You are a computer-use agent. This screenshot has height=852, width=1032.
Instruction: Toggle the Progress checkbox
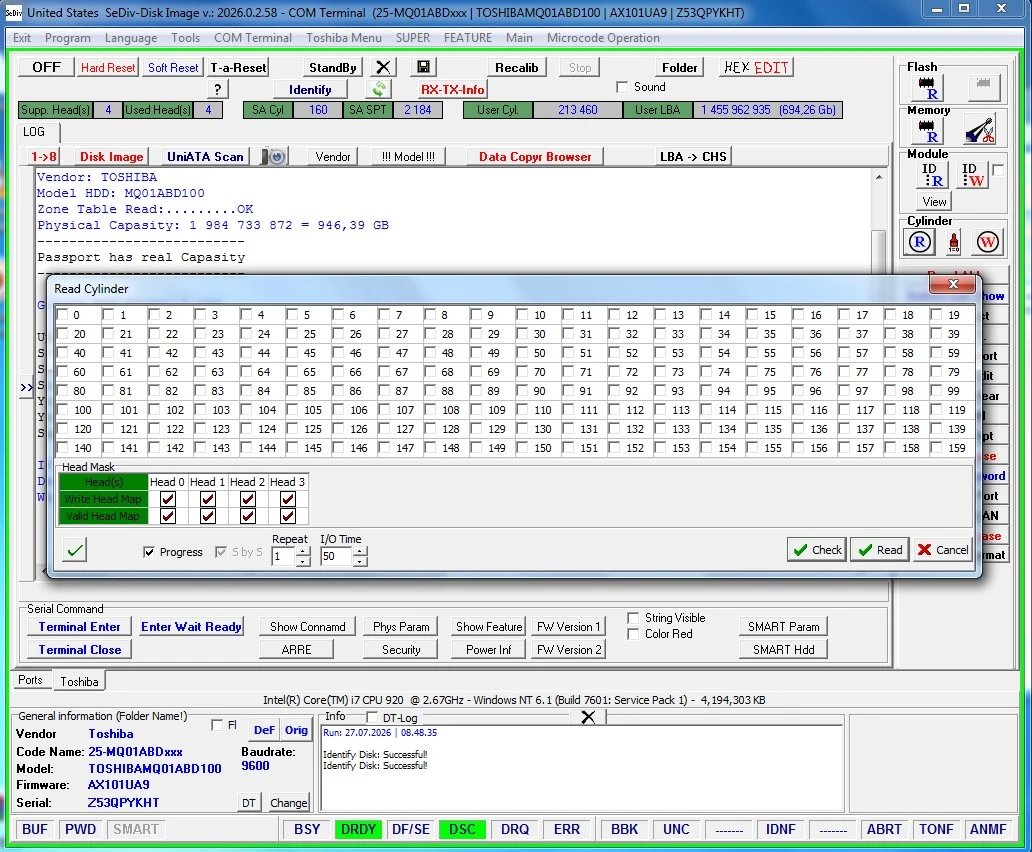pyautogui.click(x=149, y=552)
